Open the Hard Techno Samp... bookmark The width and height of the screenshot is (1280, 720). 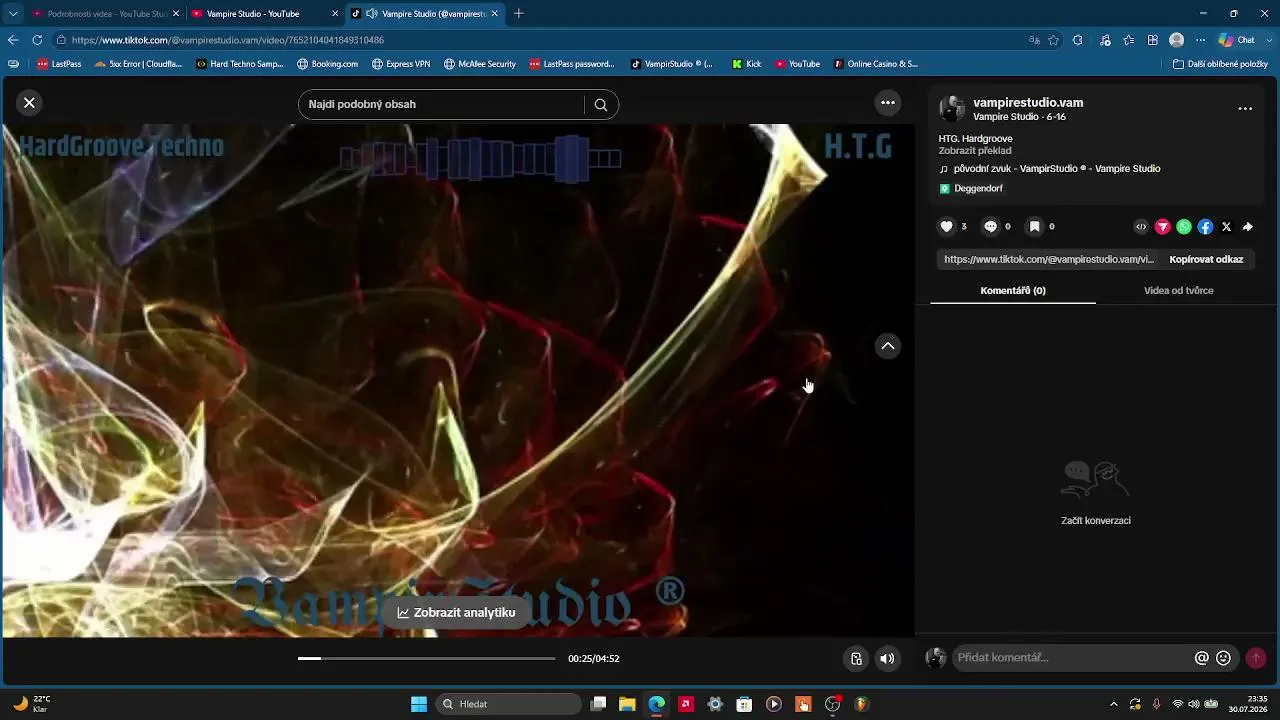click(240, 64)
